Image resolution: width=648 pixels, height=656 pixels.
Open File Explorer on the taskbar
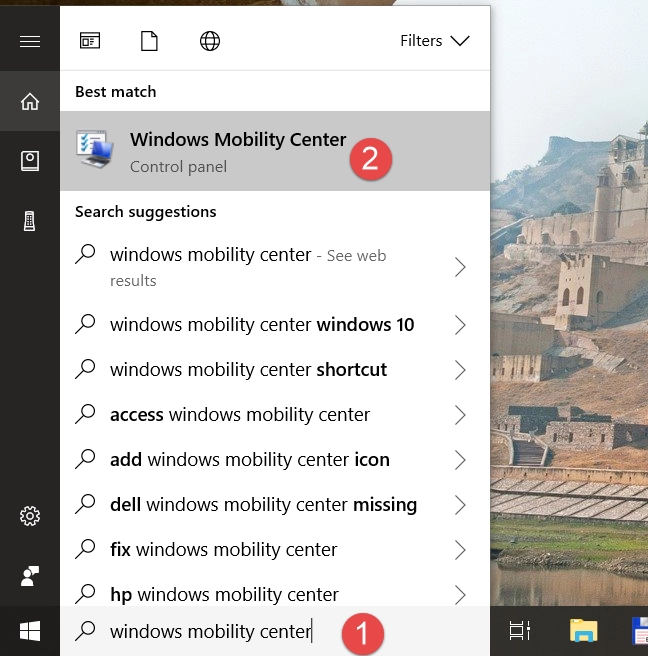tap(584, 630)
